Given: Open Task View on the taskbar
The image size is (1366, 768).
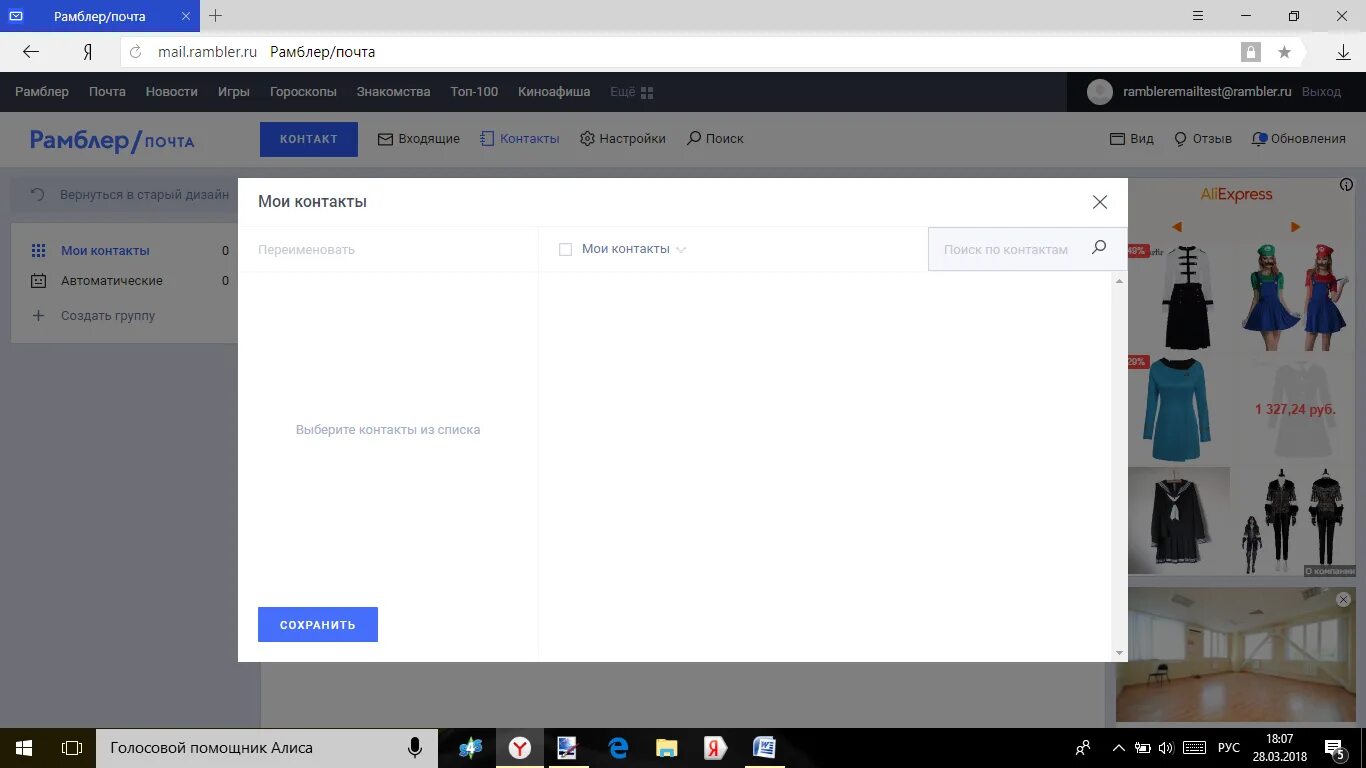Looking at the screenshot, I should (x=72, y=748).
